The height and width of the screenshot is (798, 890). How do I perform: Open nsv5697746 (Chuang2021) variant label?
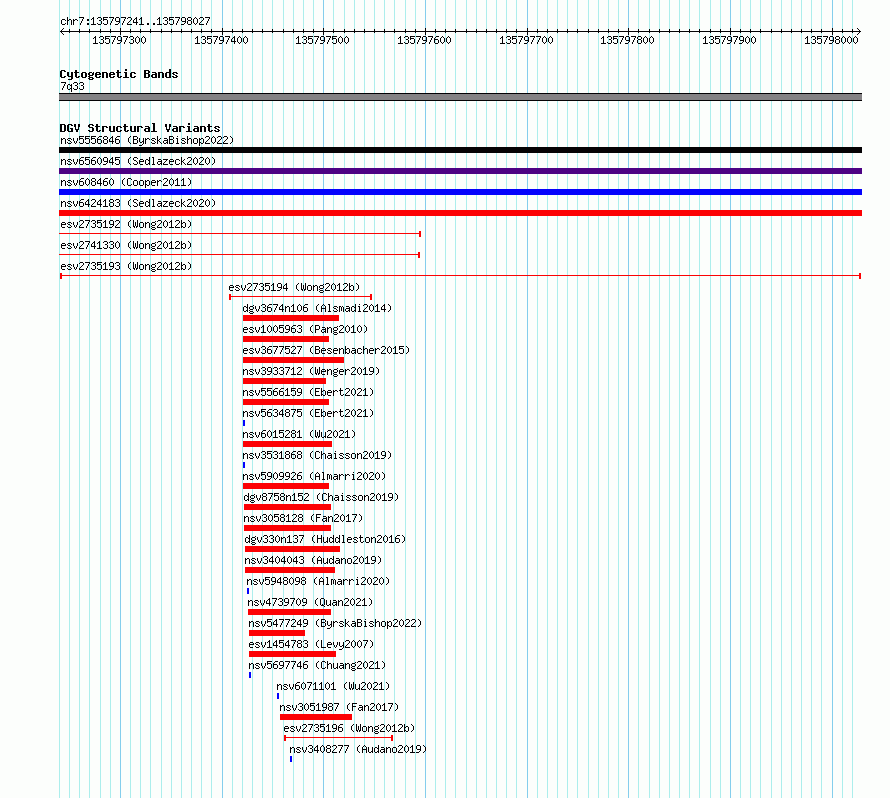point(317,665)
